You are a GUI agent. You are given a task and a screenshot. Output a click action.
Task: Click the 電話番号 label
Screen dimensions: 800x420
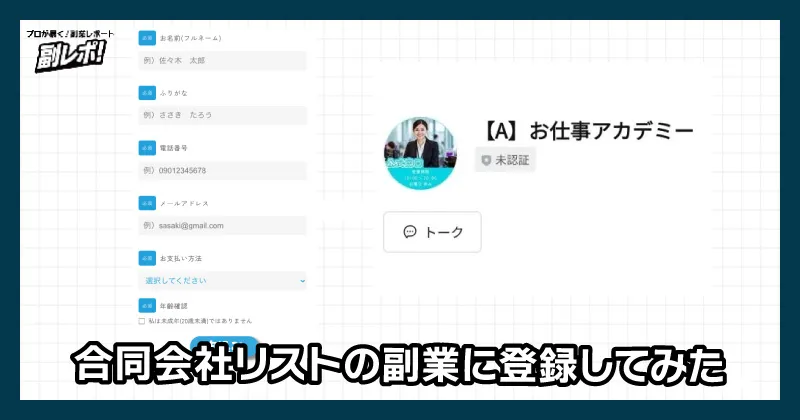(x=173, y=148)
